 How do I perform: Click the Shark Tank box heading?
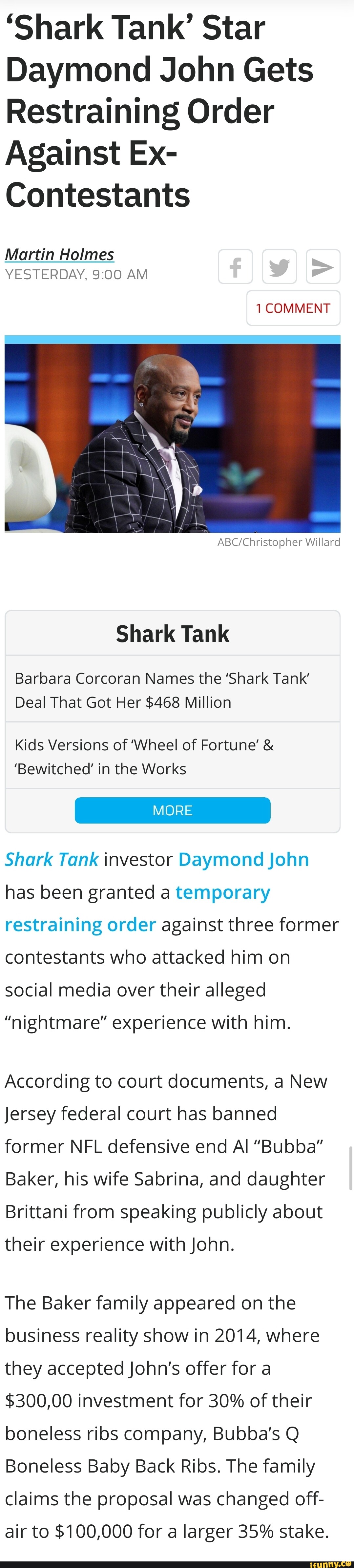pos(173,634)
